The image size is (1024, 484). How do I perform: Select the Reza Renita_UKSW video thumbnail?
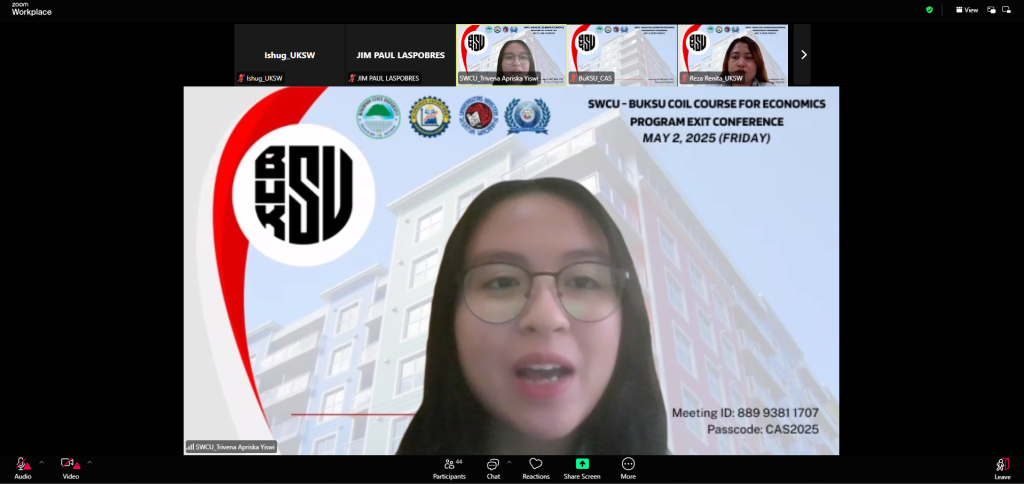point(732,55)
